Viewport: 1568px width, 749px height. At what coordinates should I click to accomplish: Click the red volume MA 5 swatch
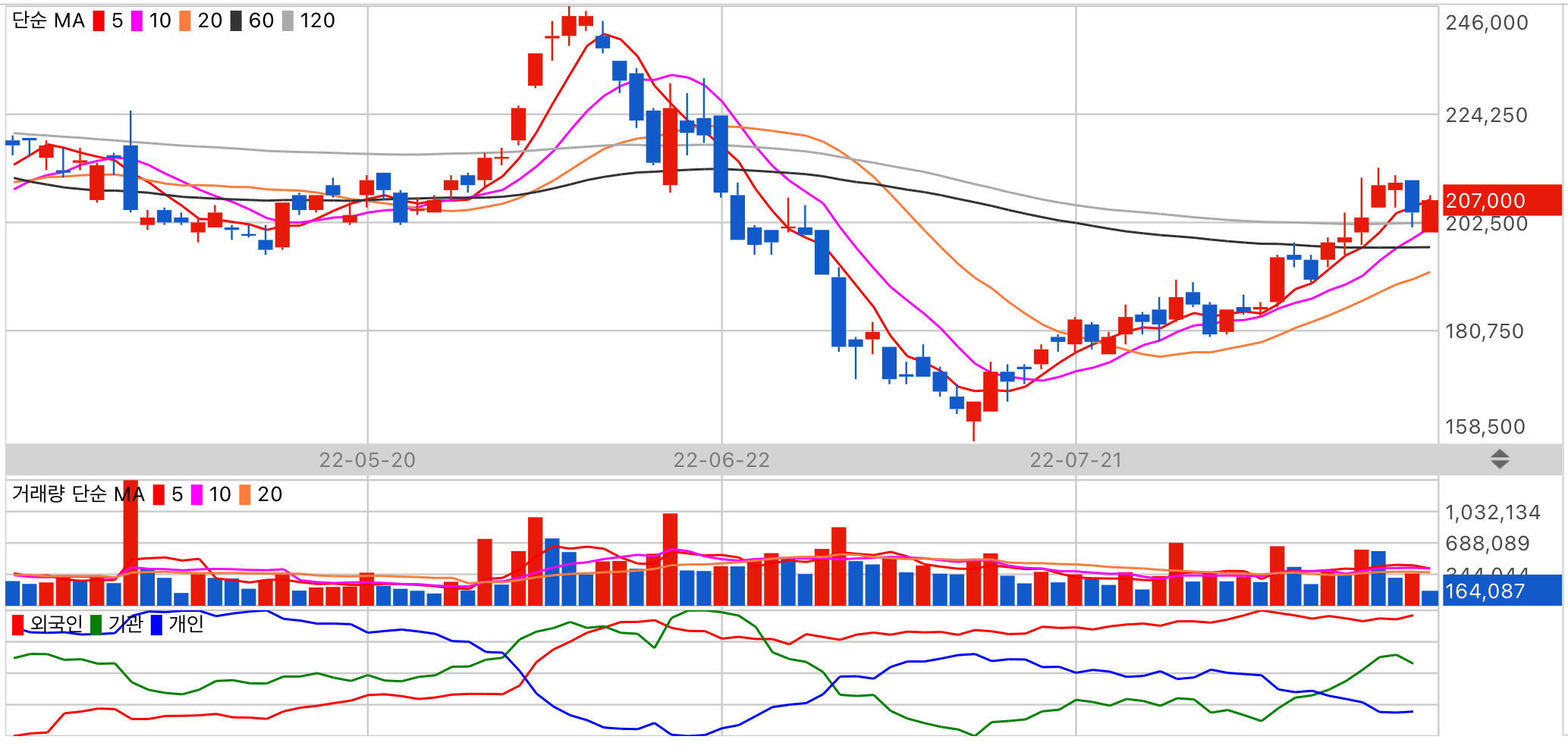159,495
